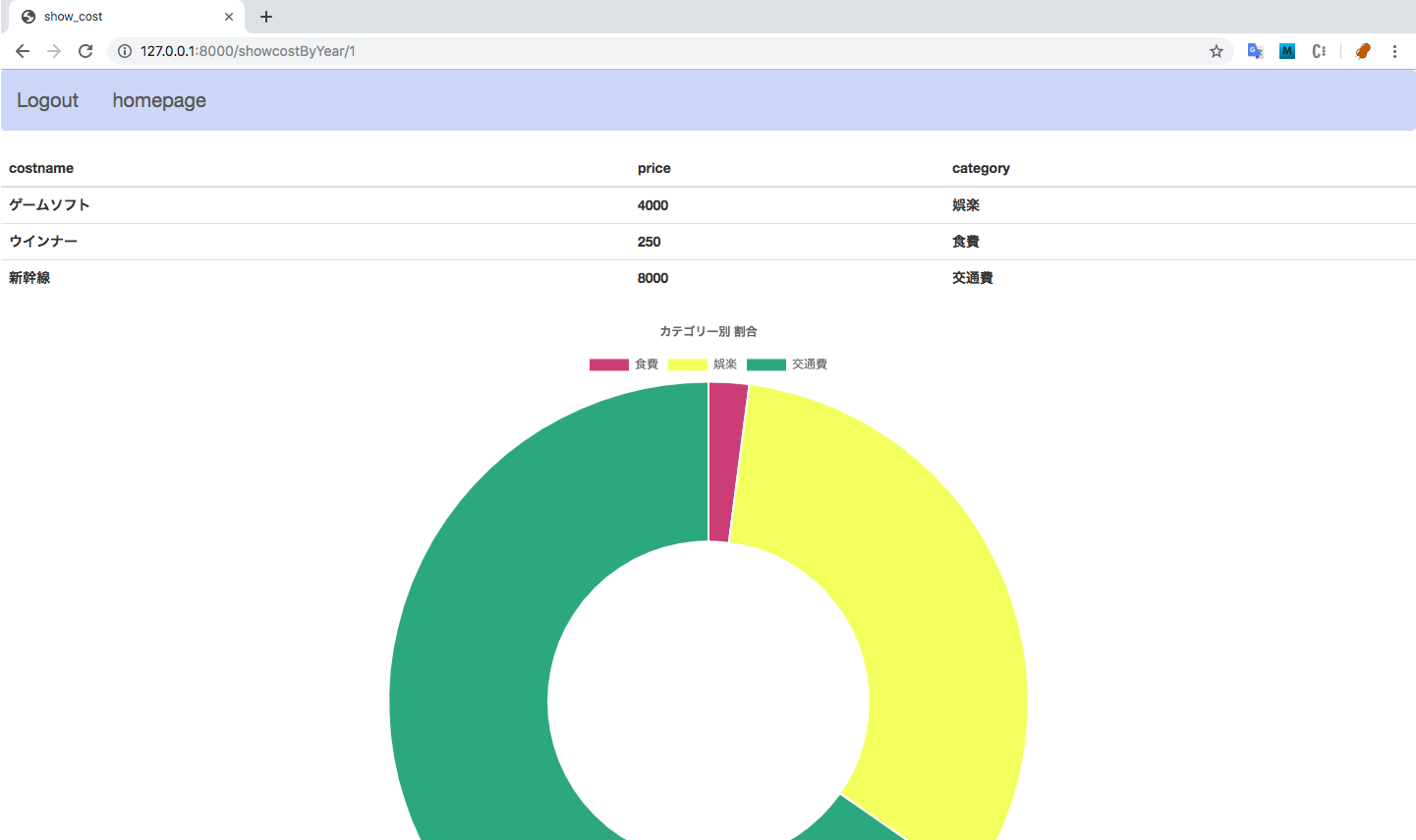Click the price column header
This screenshot has height=840, width=1416.
click(654, 168)
